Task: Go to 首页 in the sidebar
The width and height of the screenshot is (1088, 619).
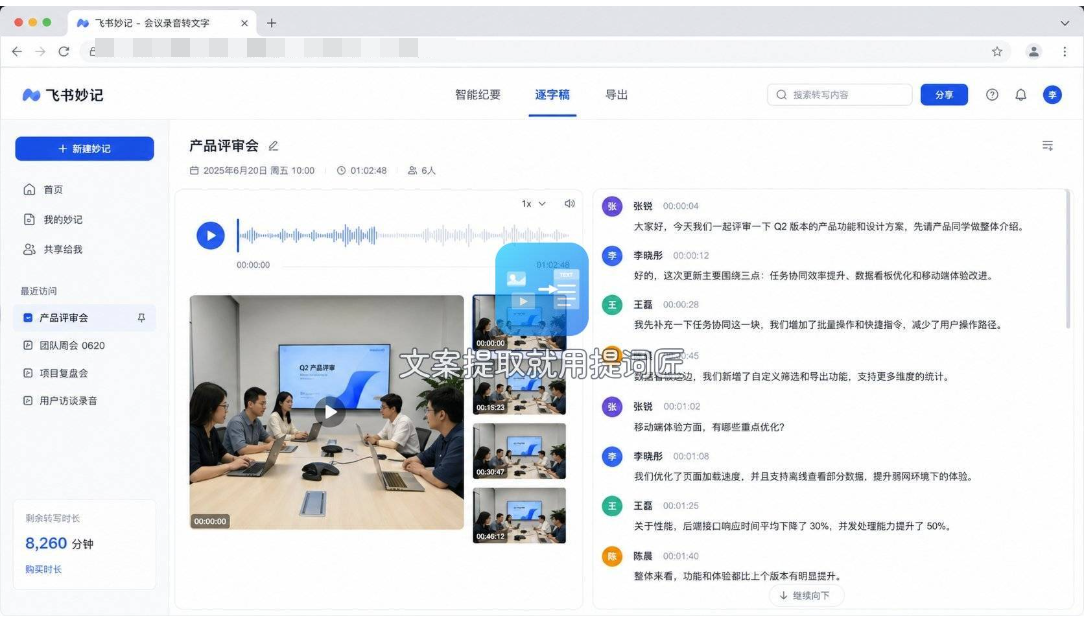Action: [43, 189]
